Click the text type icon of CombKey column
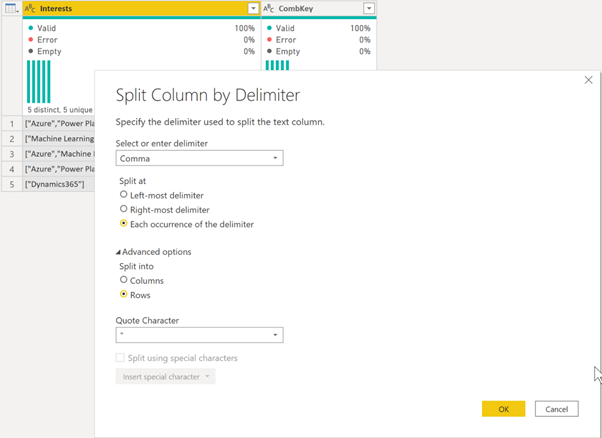The width and height of the screenshot is (602, 438). (x=268, y=8)
